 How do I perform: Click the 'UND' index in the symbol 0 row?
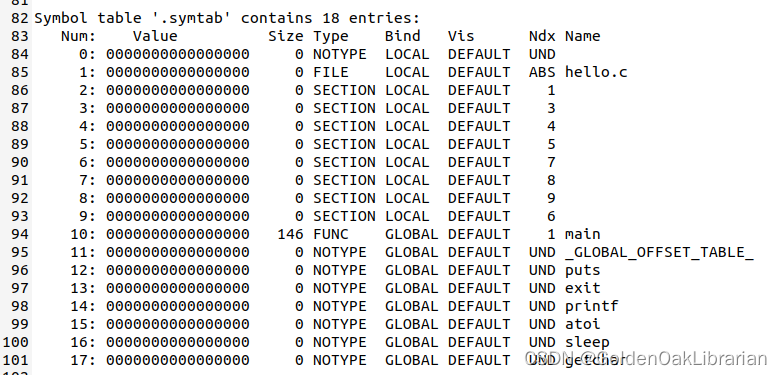(x=542, y=54)
